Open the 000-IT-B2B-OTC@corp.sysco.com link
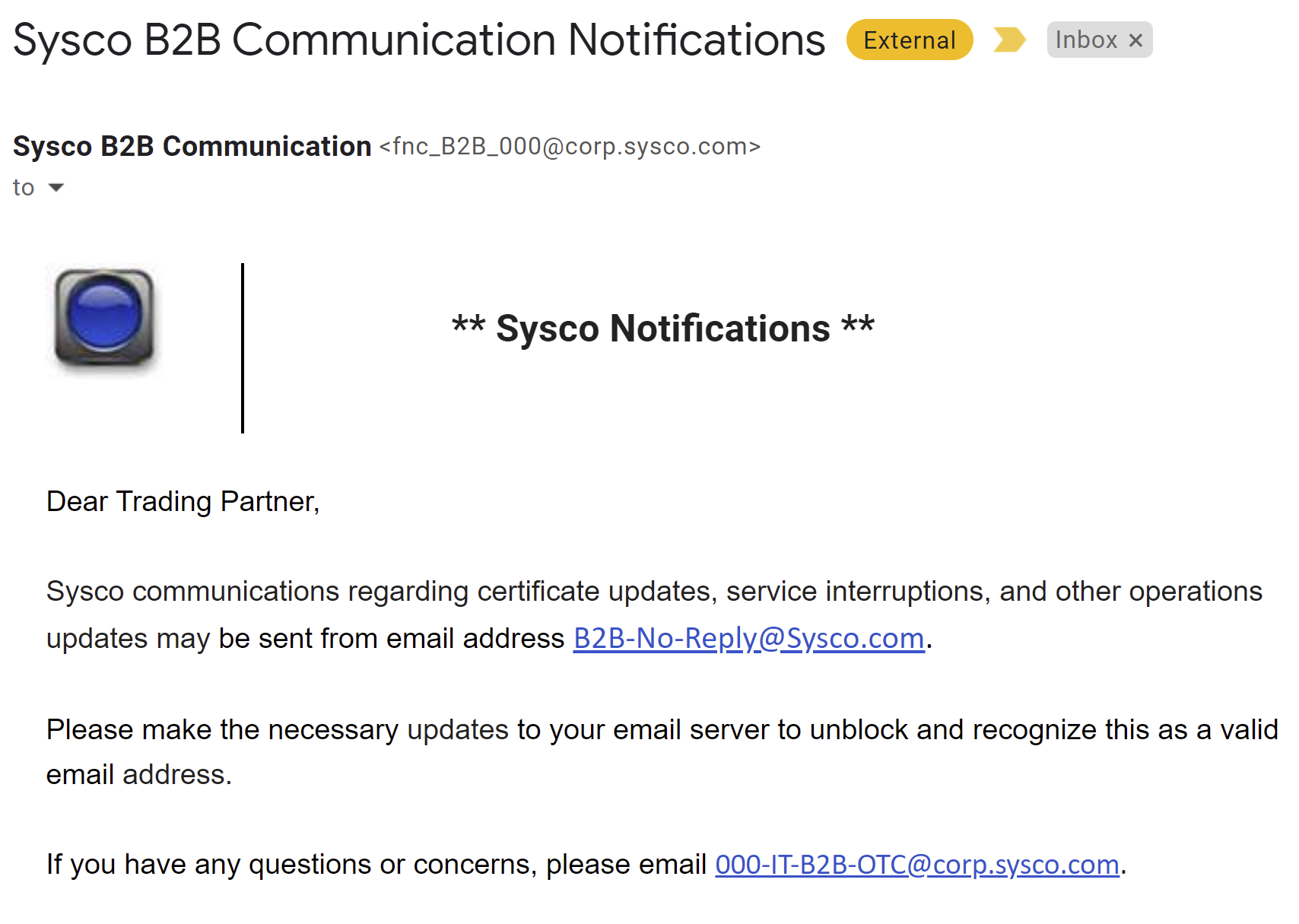This screenshot has width=1299, height=924. tap(916, 864)
